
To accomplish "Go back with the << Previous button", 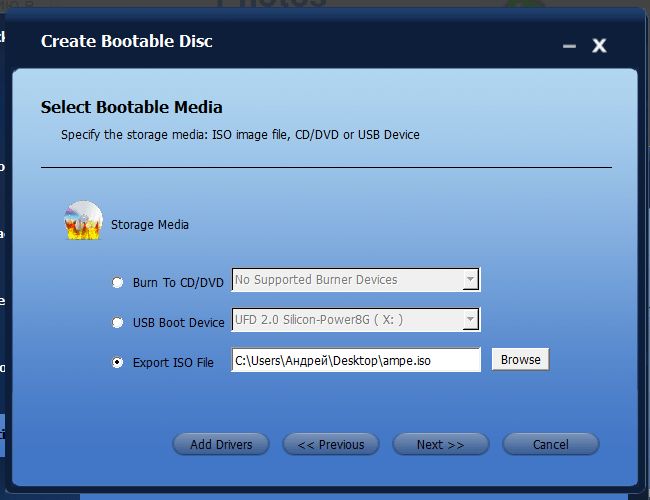I will pyautogui.click(x=331, y=444).
